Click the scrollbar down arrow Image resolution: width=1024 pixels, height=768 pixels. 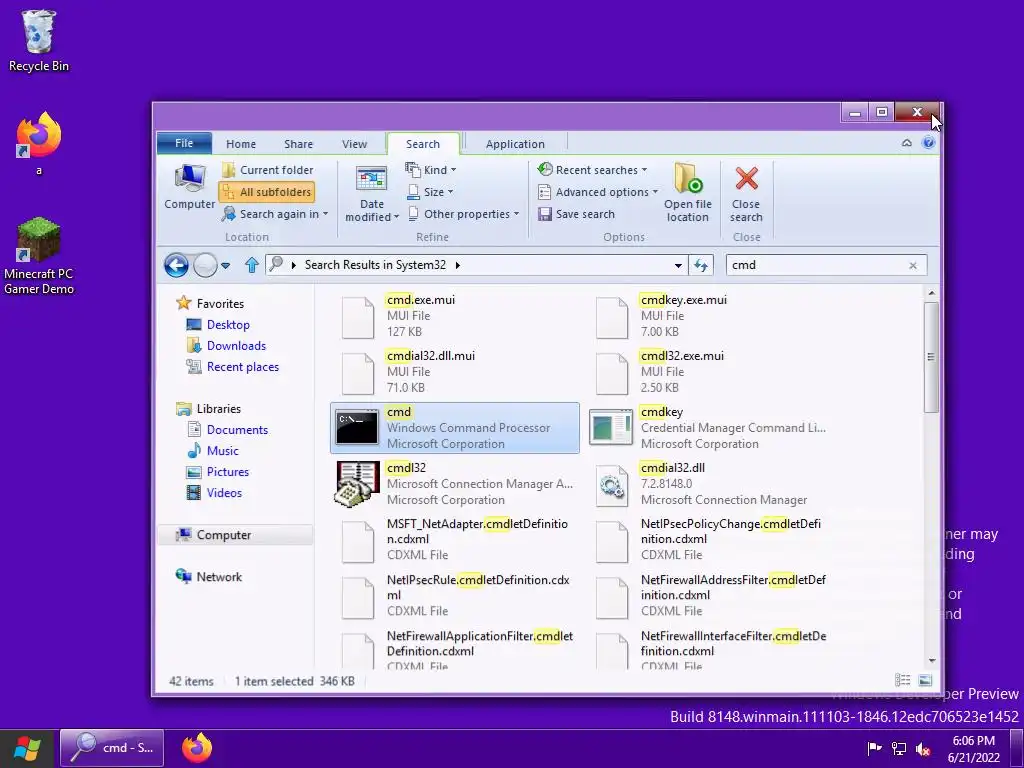(931, 661)
